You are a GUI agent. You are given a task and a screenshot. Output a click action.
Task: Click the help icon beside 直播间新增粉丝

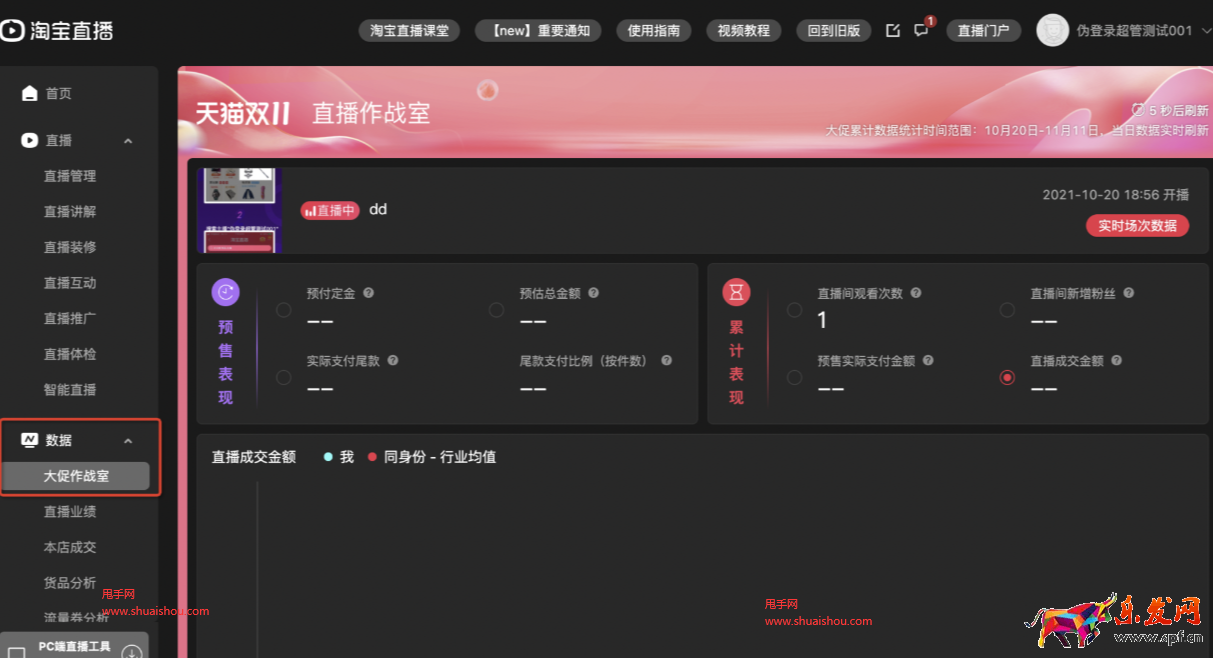click(1129, 293)
